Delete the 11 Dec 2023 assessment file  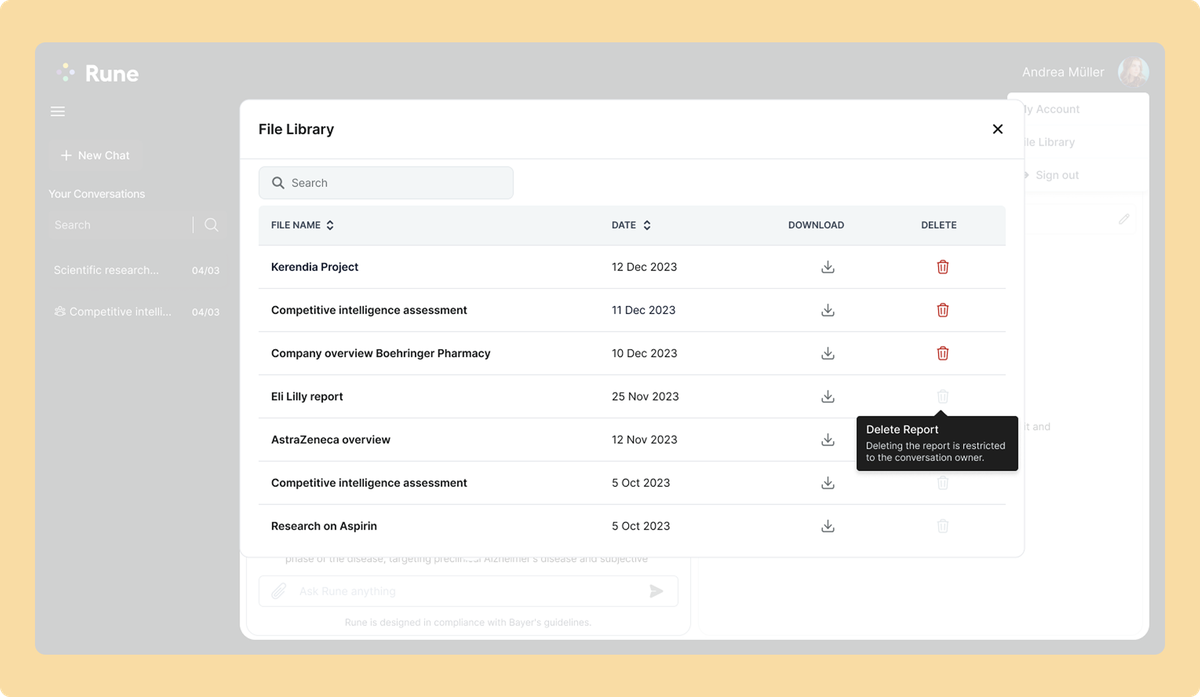[942, 310]
